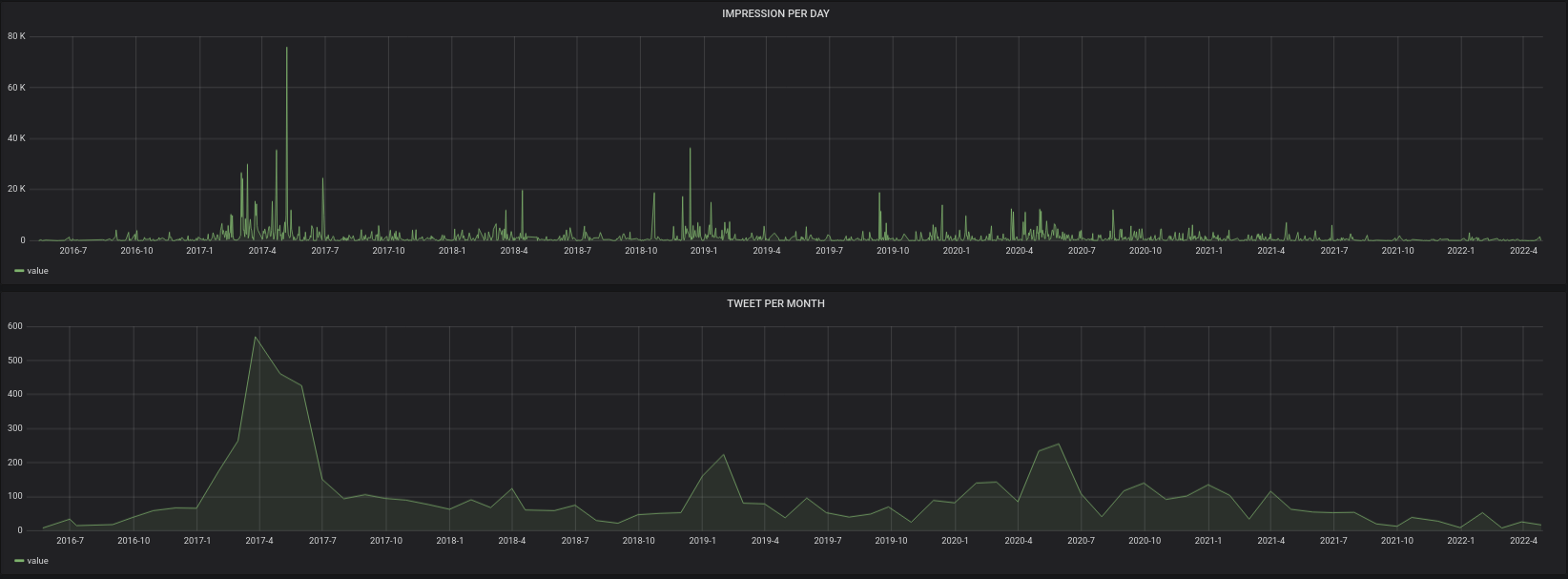Click the green legend swatch under Impression Per Day

(19, 271)
